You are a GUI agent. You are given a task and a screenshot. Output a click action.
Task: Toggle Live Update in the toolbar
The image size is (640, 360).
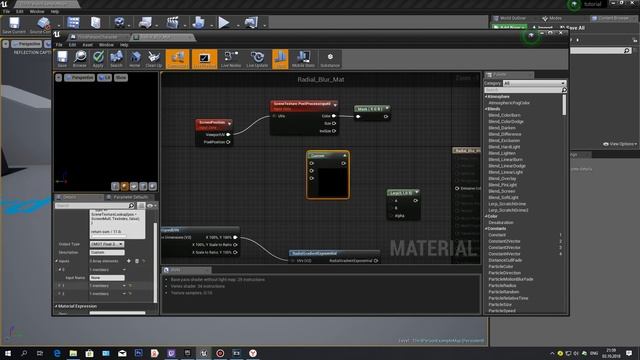[257, 59]
